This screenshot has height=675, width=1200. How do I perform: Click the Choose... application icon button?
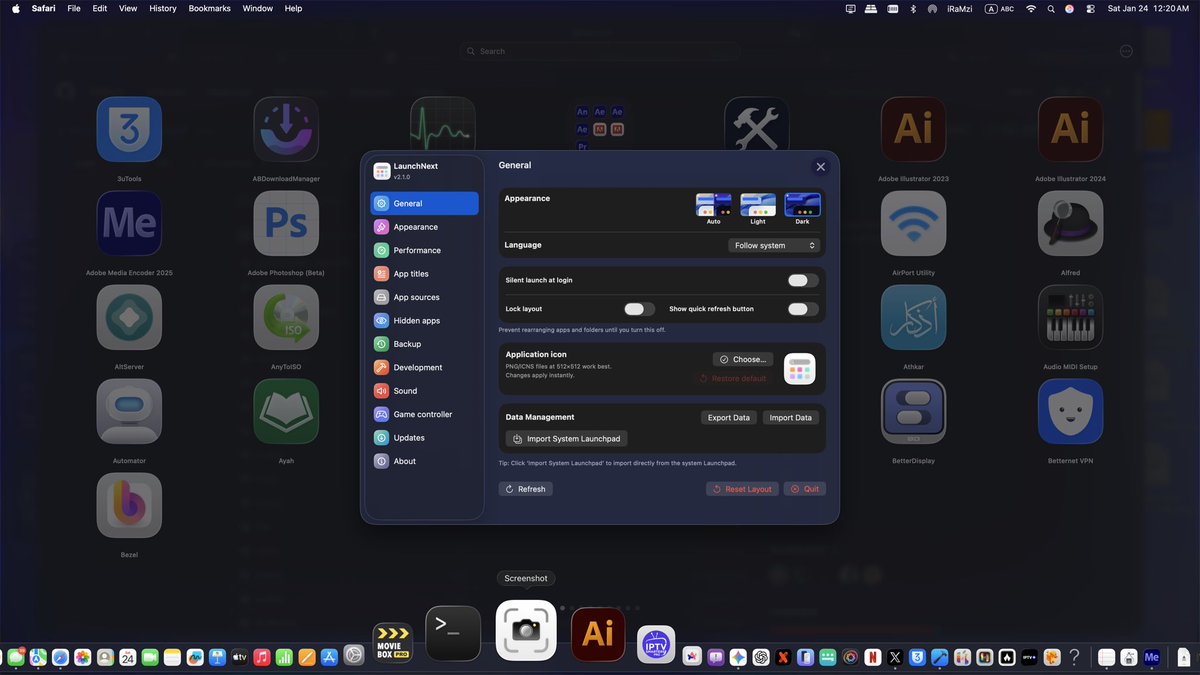[743, 359]
